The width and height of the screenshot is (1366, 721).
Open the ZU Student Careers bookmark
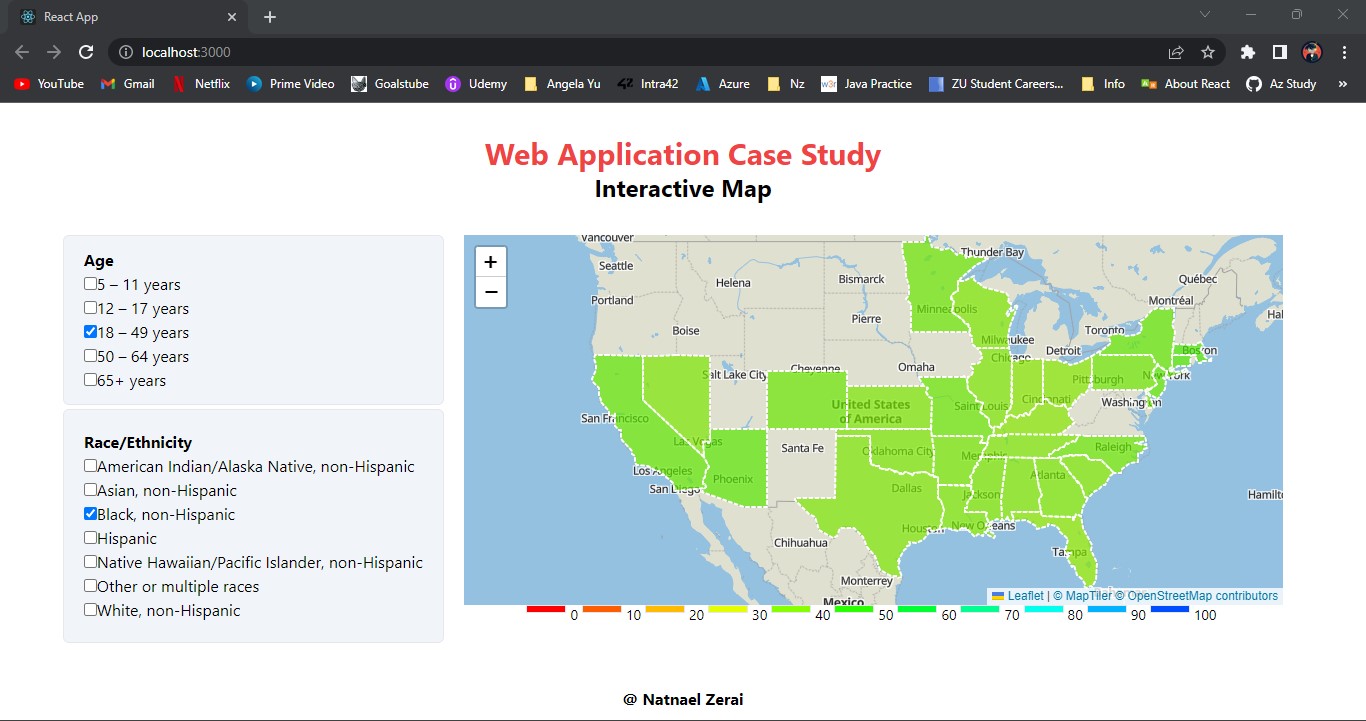click(997, 84)
